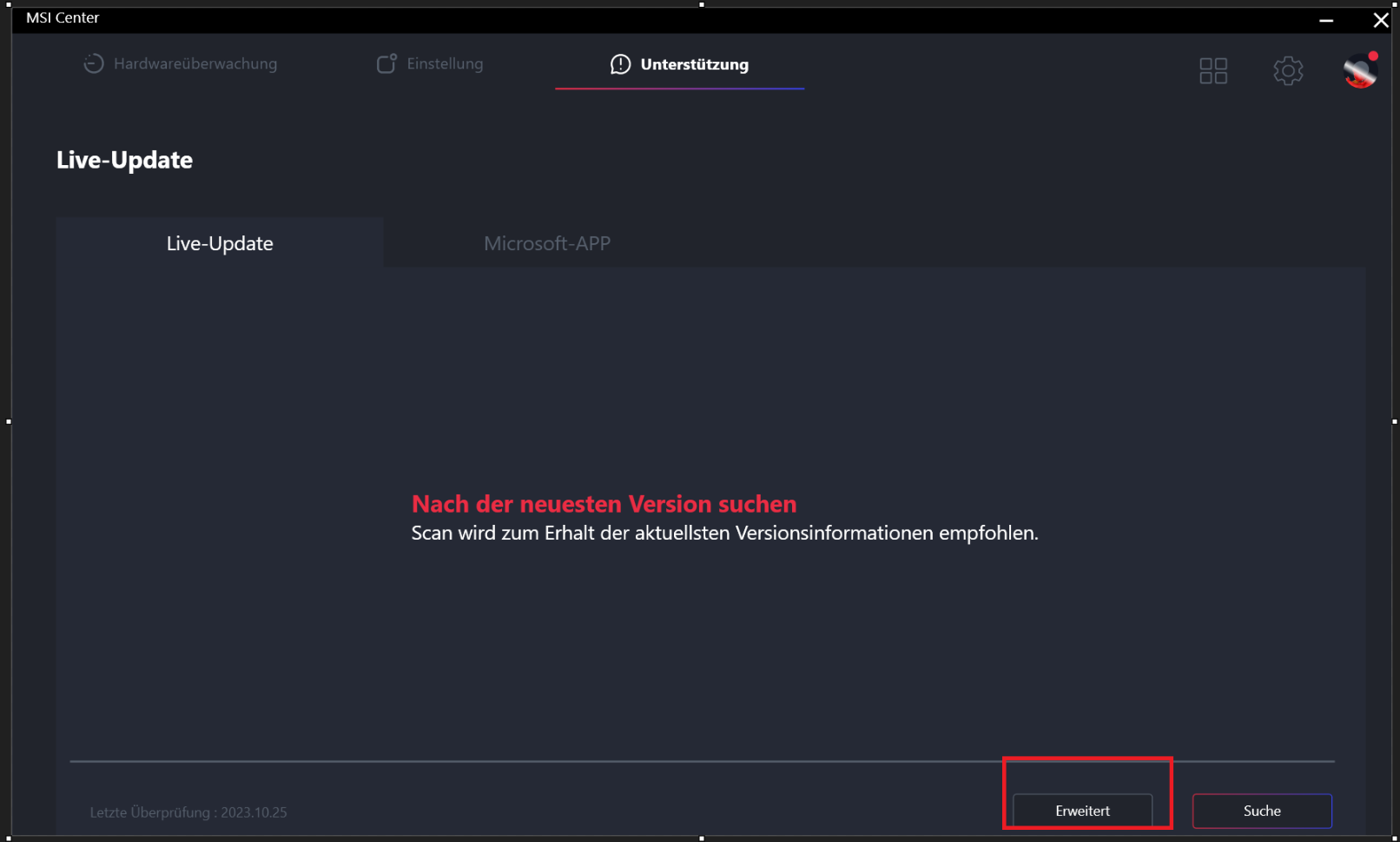Click the Suche button

click(x=1262, y=811)
